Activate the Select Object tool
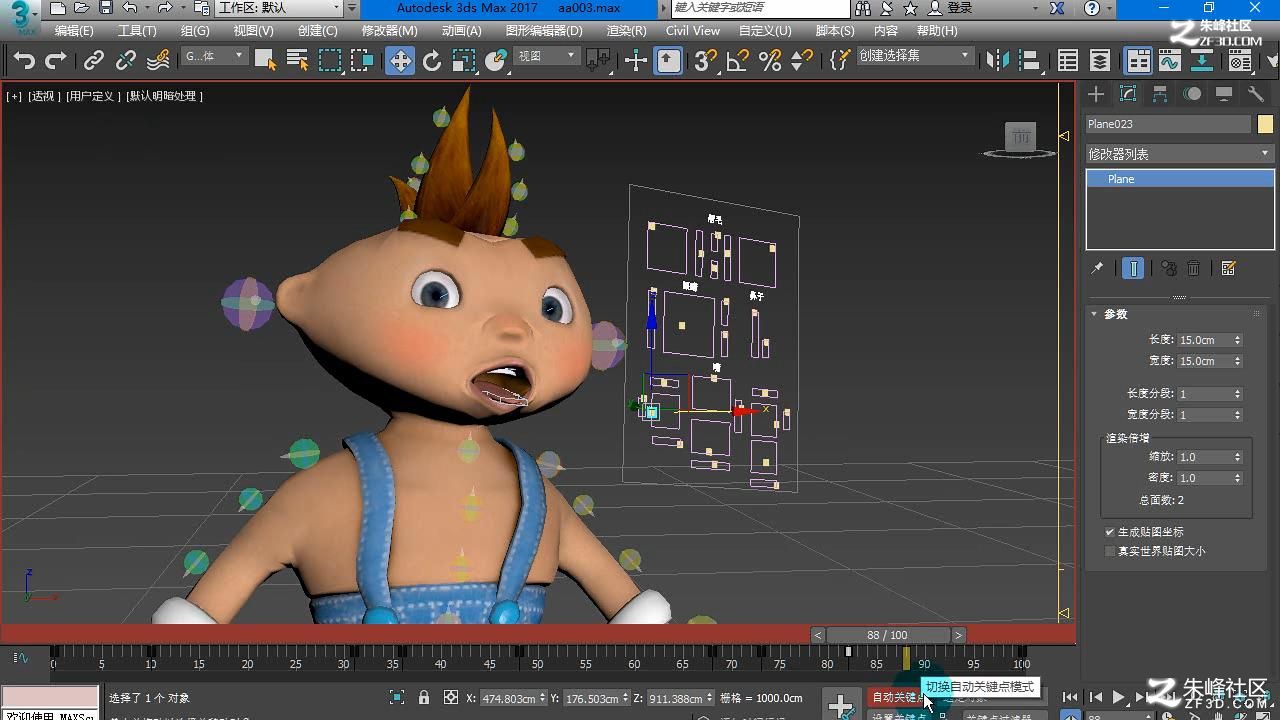The width and height of the screenshot is (1280, 720). tap(265, 61)
